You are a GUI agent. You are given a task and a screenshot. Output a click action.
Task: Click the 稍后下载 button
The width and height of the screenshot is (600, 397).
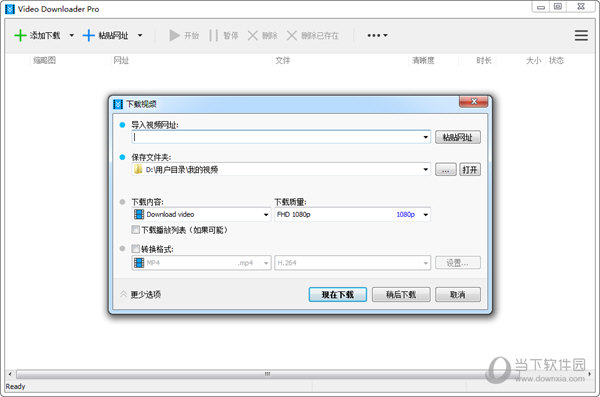click(401, 294)
